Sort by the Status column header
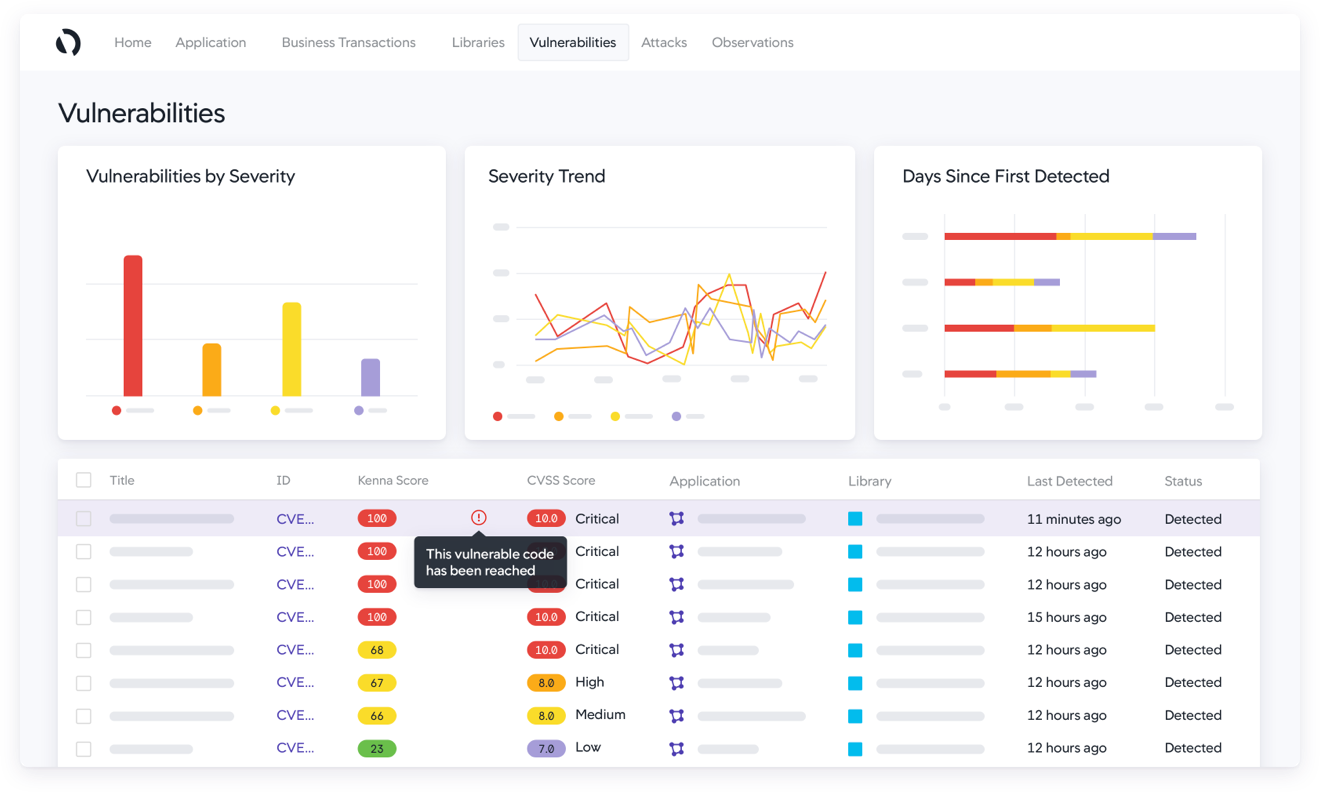Image resolution: width=1320 pixels, height=792 pixels. (x=1183, y=481)
